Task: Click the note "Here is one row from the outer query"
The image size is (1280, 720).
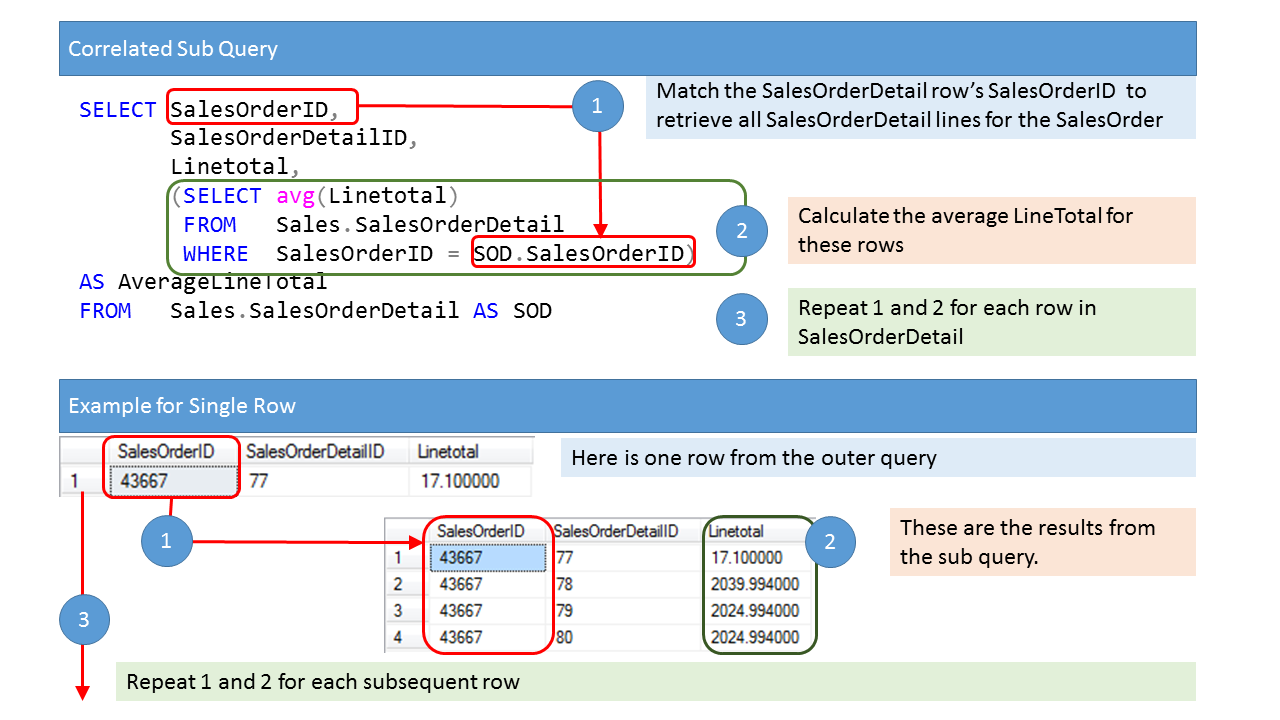Action: coord(878,458)
